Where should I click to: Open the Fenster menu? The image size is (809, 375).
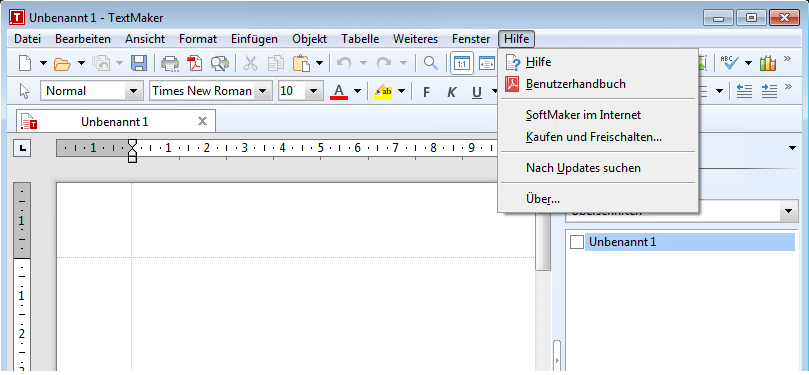[471, 39]
